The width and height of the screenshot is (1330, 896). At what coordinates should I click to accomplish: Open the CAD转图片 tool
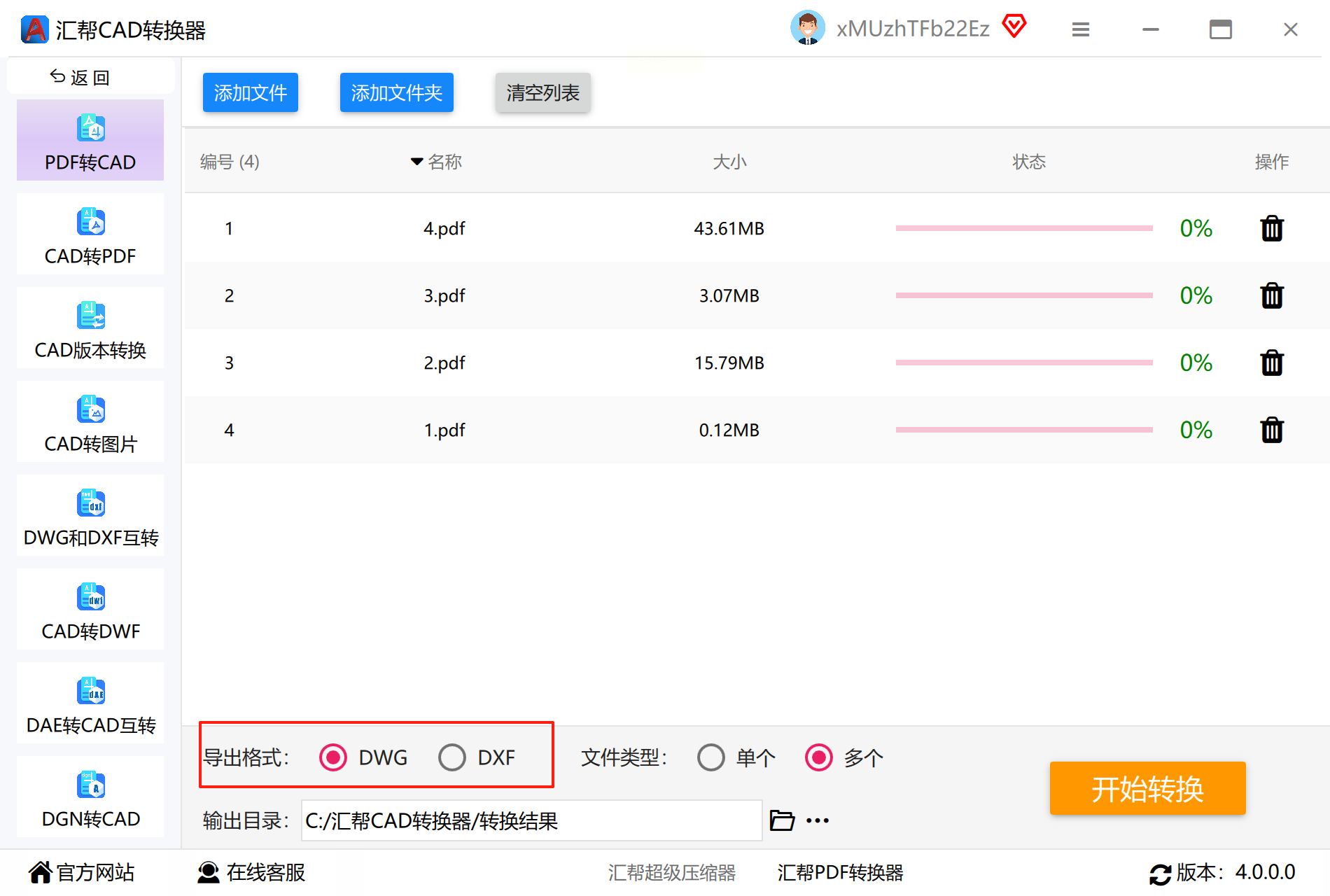click(90, 421)
